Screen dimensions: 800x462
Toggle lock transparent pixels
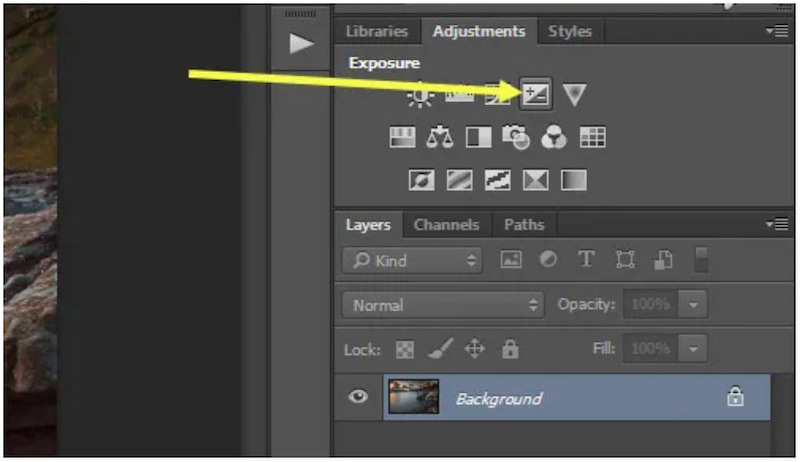point(405,350)
